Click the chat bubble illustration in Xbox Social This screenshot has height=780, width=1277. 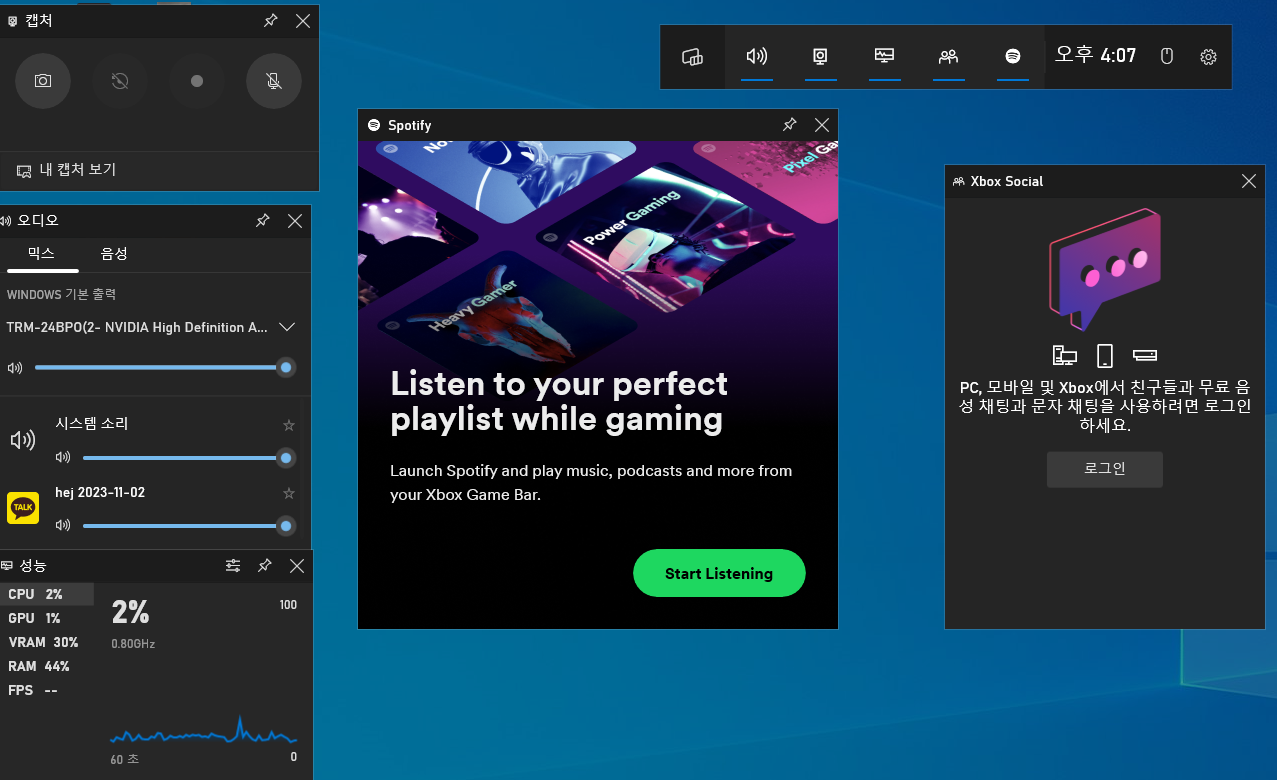1104,269
